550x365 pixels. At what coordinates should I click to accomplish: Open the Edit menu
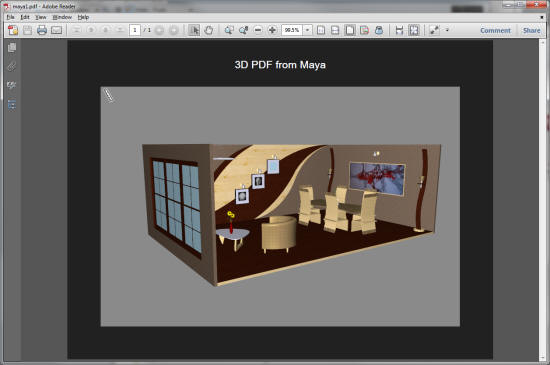(25, 17)
